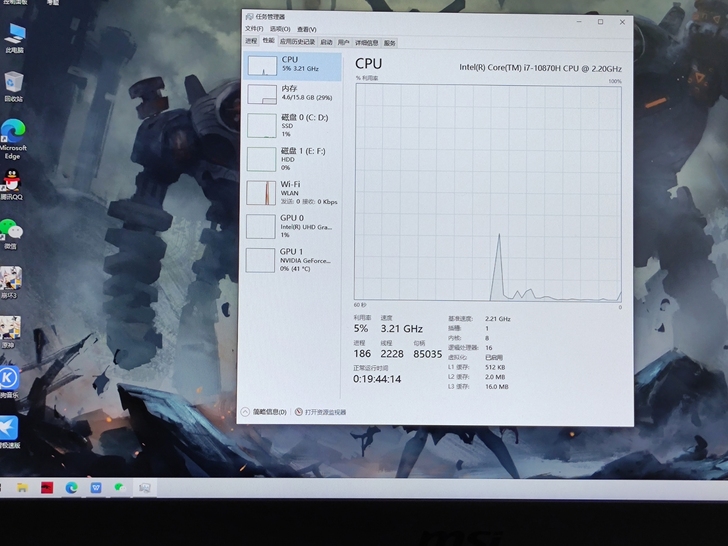Select Microsoft Edge desktop shortcut
Screen dimensions: 728x546
coord(13,139)
